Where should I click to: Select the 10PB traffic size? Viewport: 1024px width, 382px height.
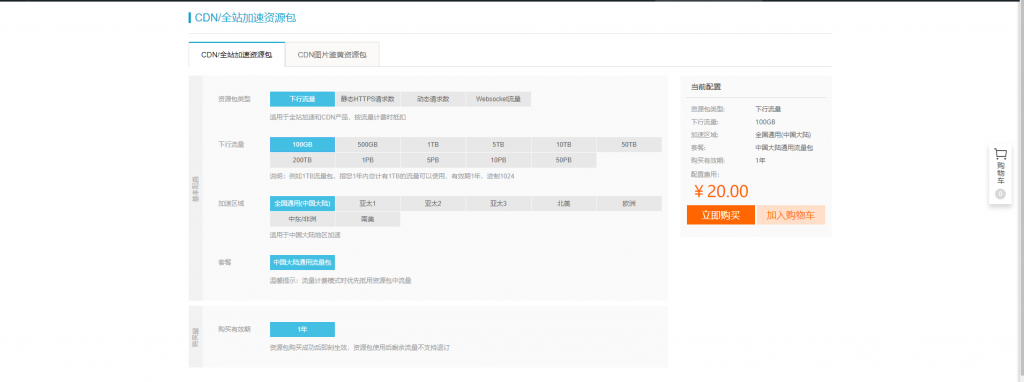click(x=498, y=160)
